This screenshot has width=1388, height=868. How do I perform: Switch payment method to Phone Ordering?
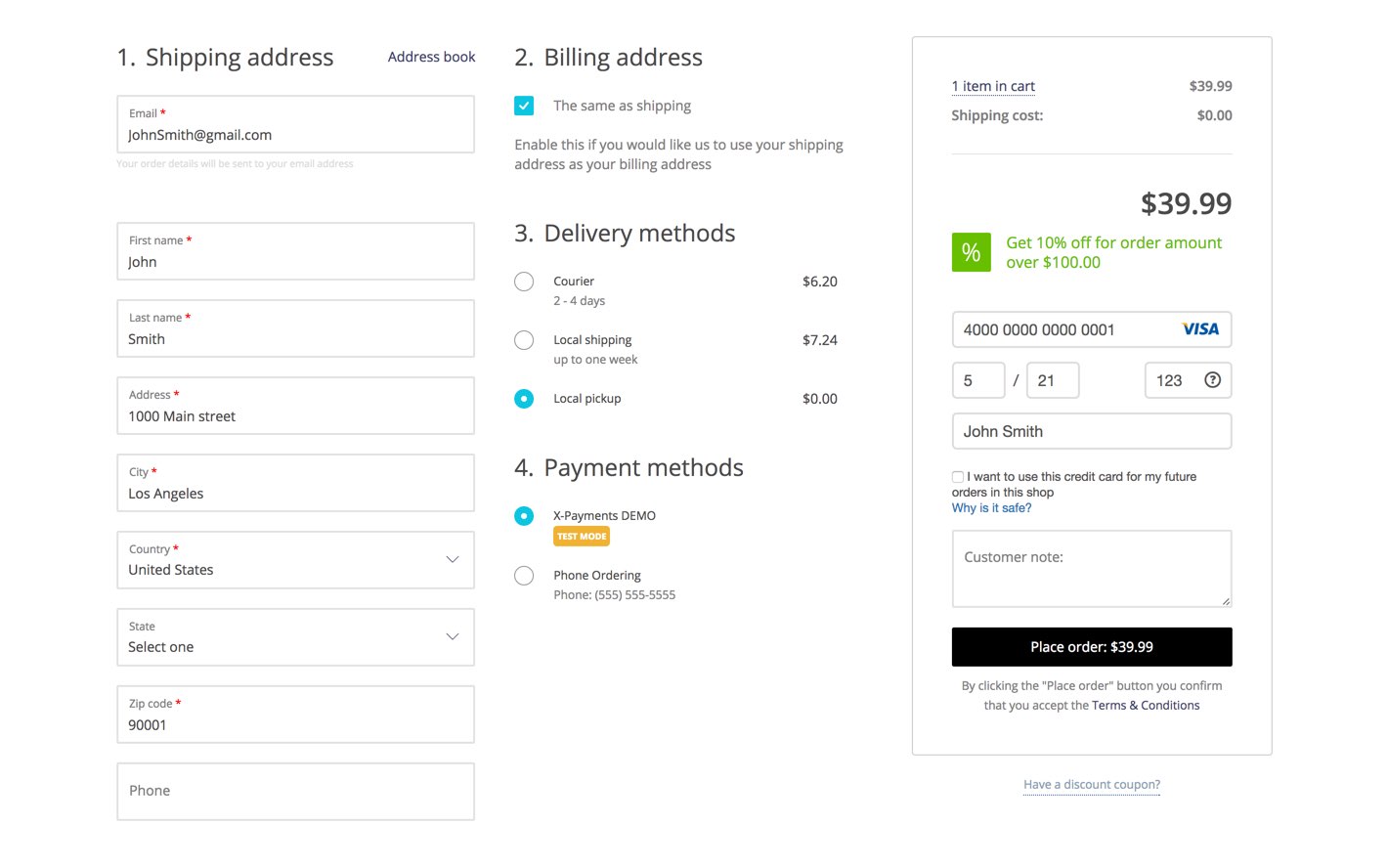(524, 575)
